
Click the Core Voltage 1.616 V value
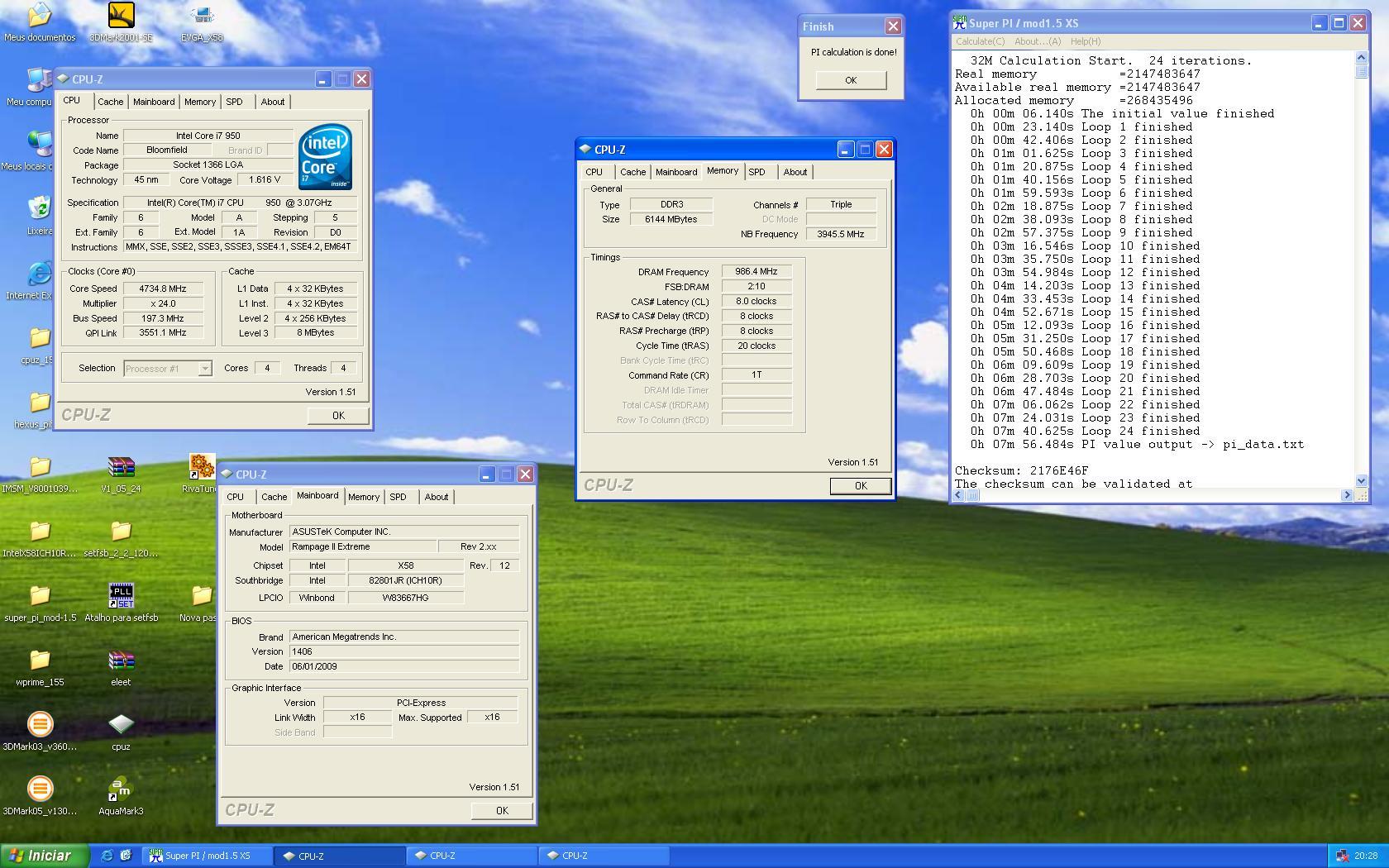pyautogui.click(x=264, y=179)
